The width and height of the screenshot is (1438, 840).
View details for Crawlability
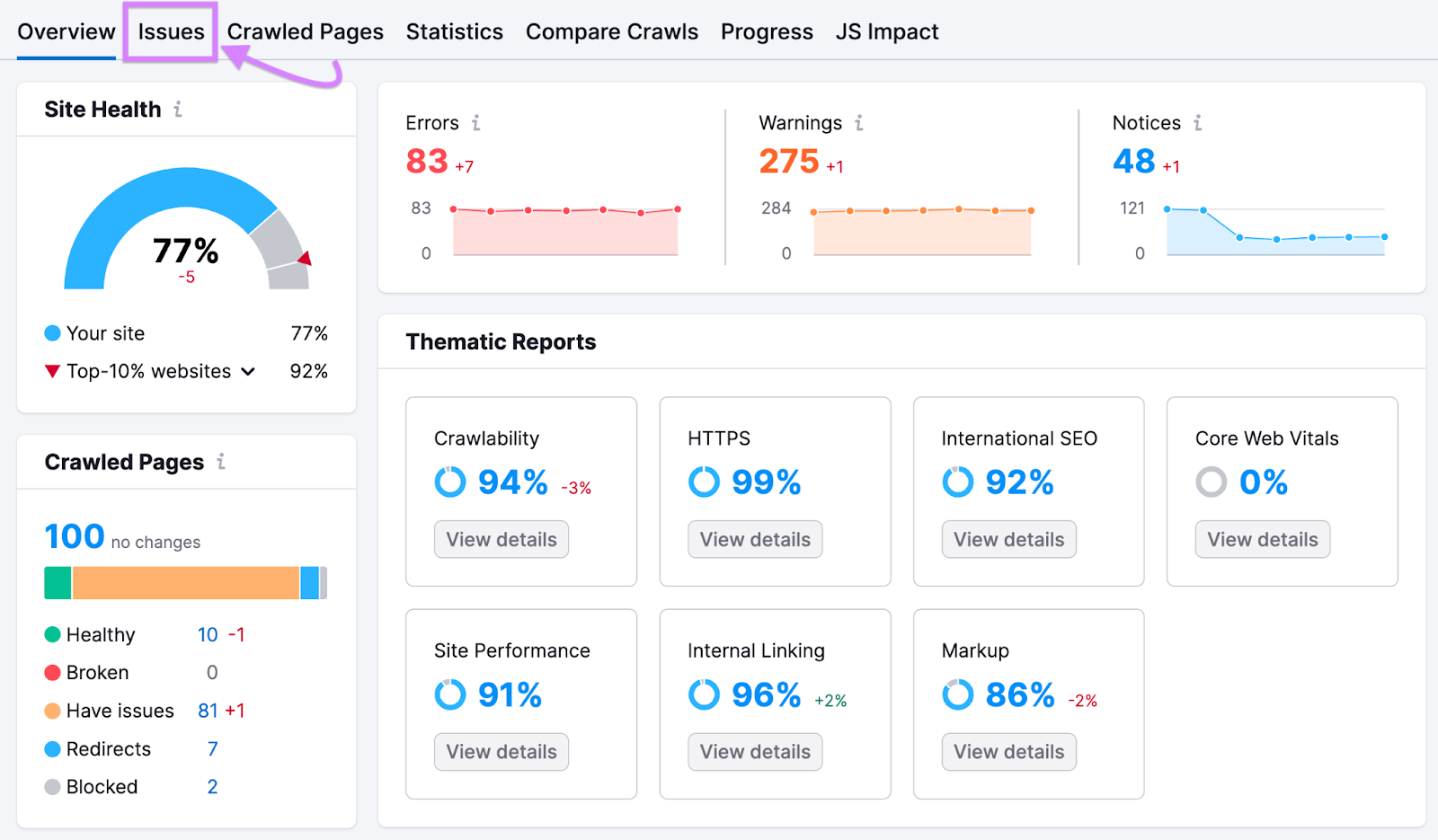pyautogui.click(x=501, y=539)
